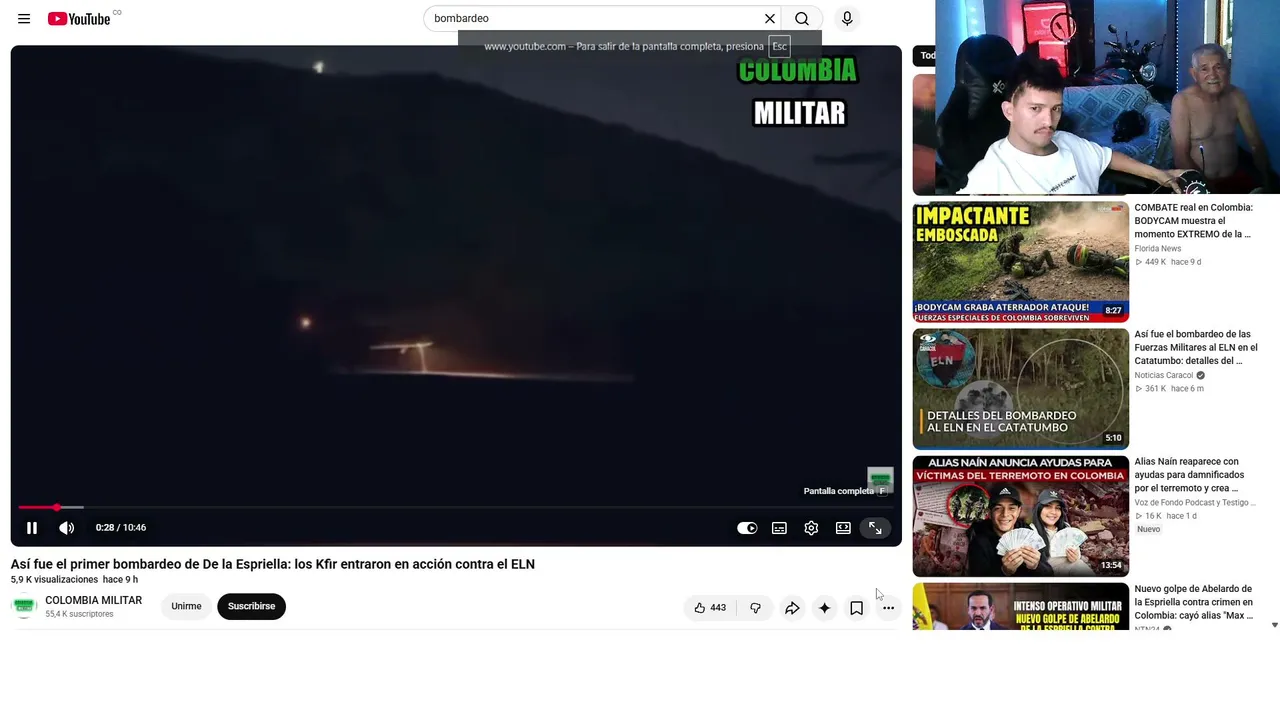The width and height of the screenshot is (1280, 720).
Task: Open the "IMPACTANTE EMBOSCADA" video thumbnail
Action: tap(1020, 262)
